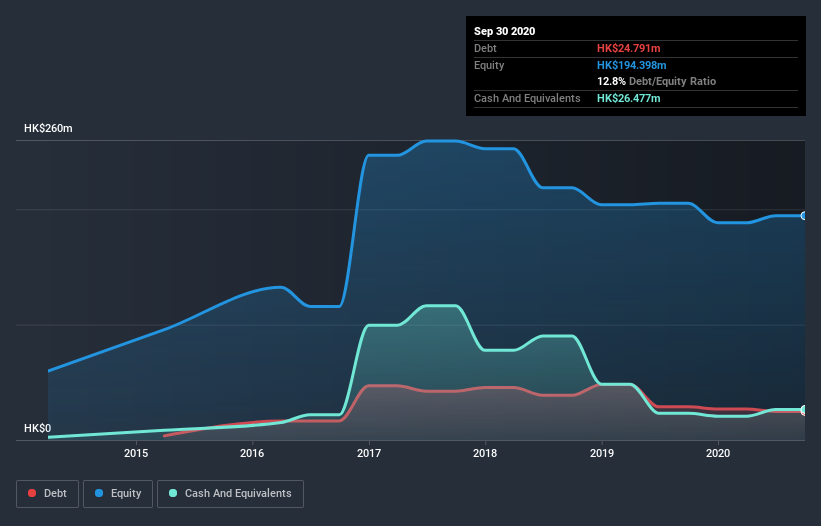Image resolution: width=821 pixels, height=526 pixels.
Task: Click the red Debt legend dot
Action: pyautogui.click(x=32, y=493)
